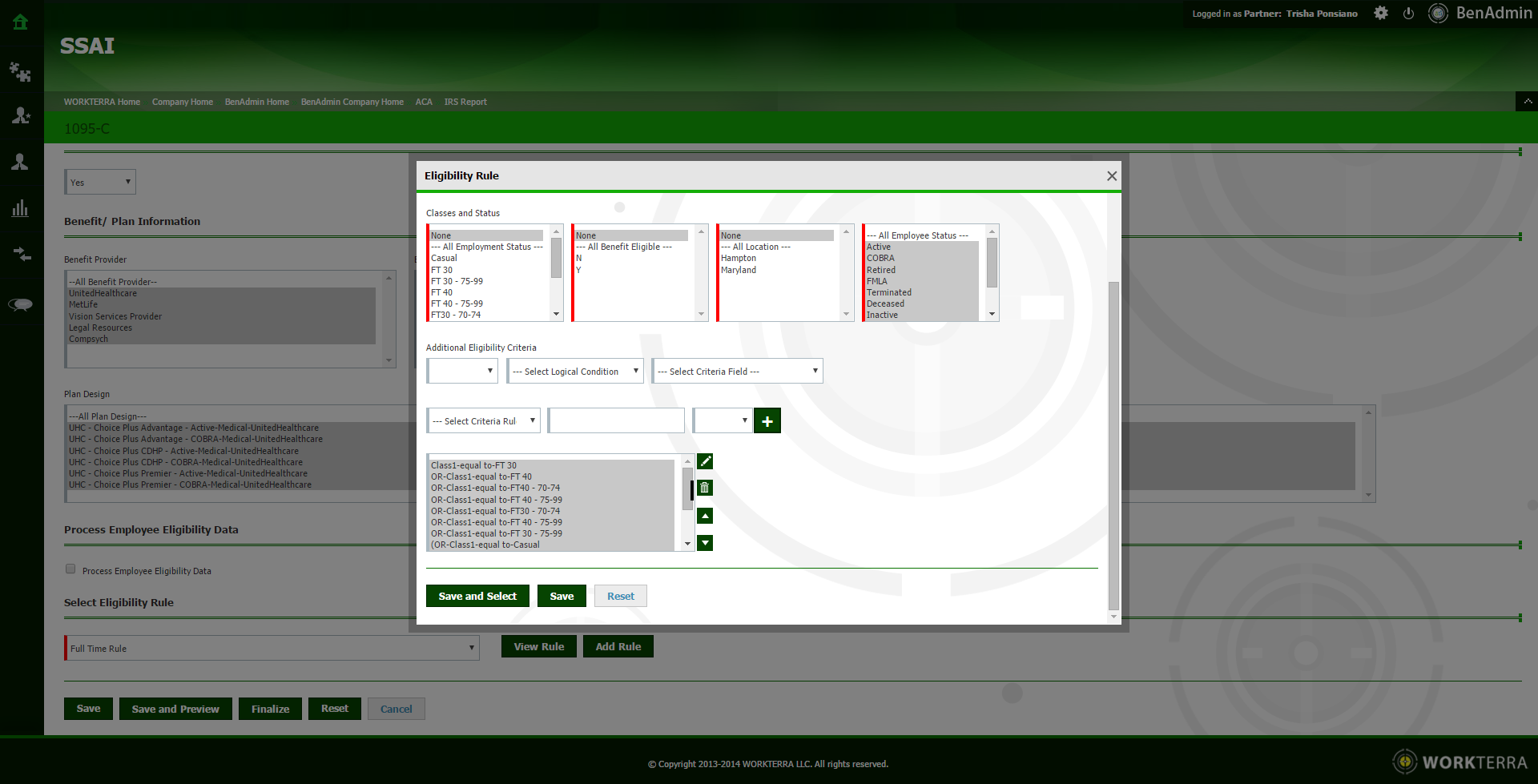Open the Select Criteria Rule dropdown

point(484,421)
